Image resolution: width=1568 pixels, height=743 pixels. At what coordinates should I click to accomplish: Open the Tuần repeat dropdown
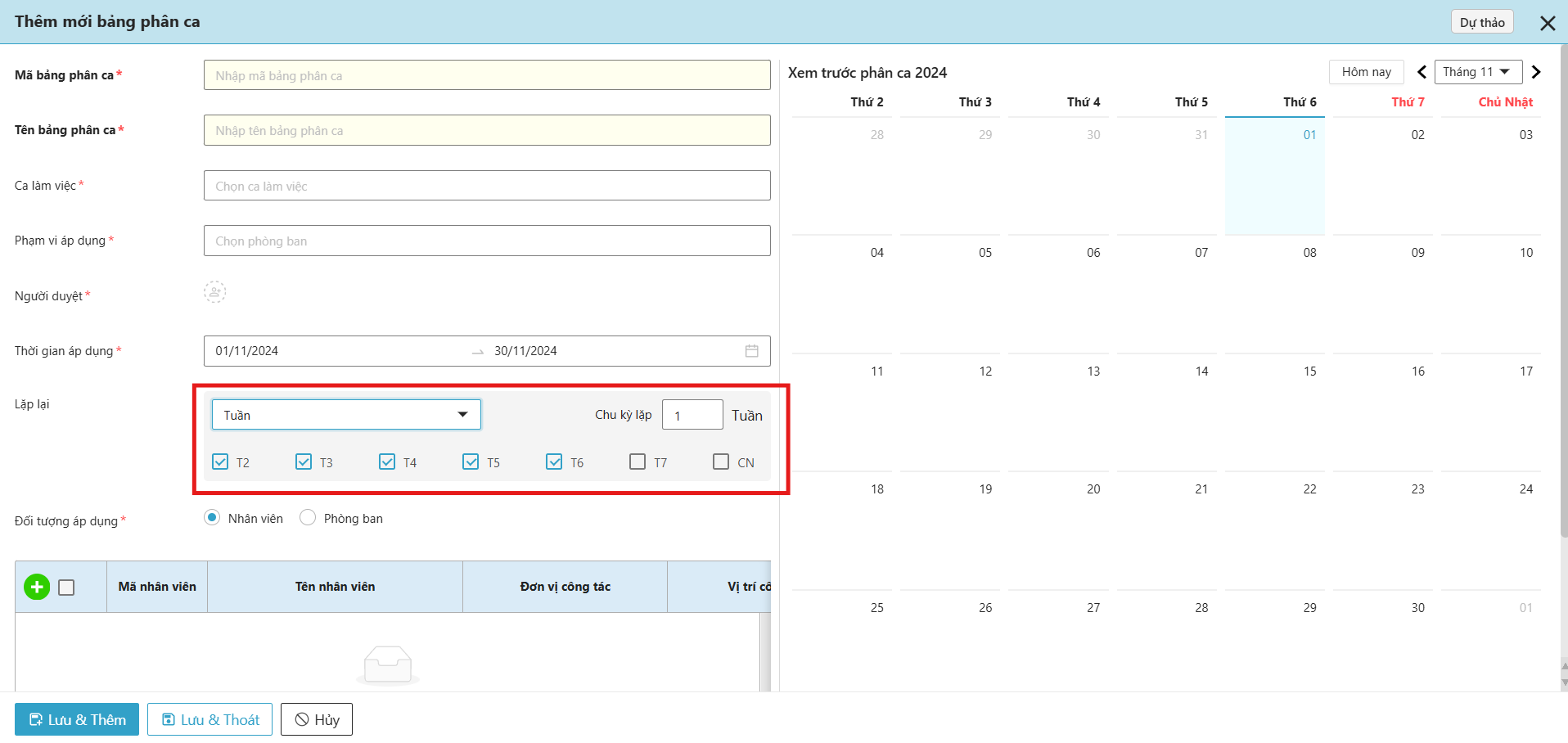pyautogui.click(x=346, y=415)
